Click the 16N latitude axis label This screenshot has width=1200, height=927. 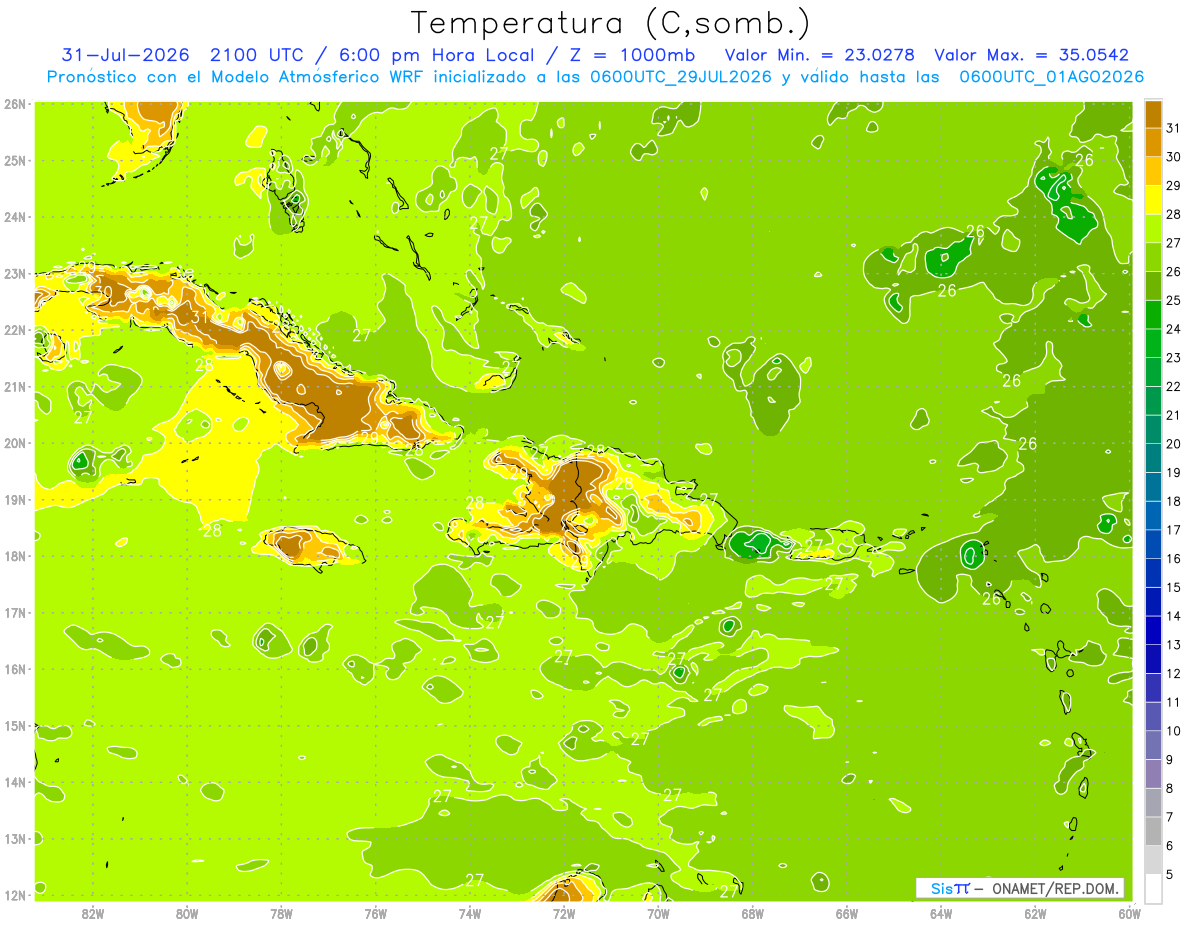click(x=14, y=669)
